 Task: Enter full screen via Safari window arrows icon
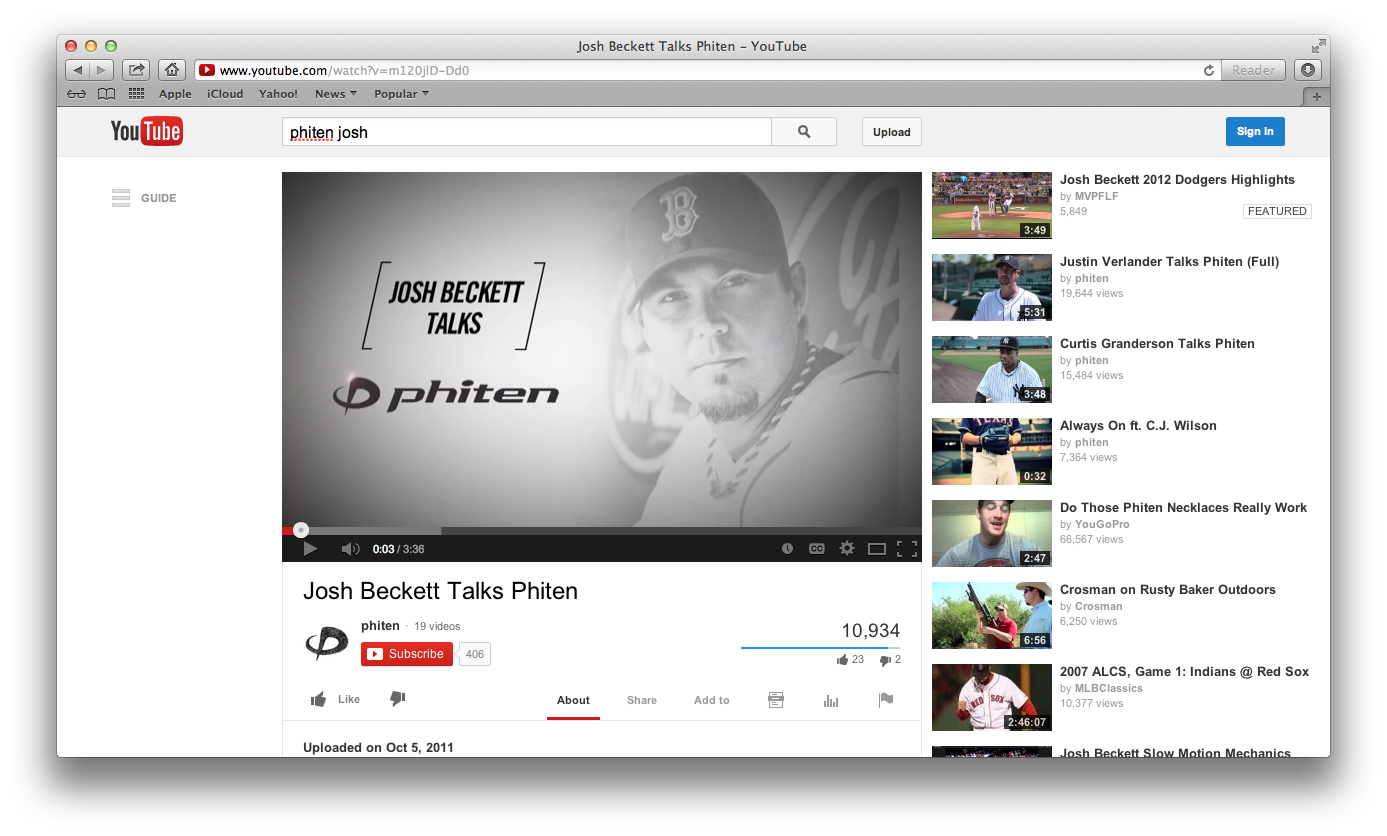click(1319, 46)
